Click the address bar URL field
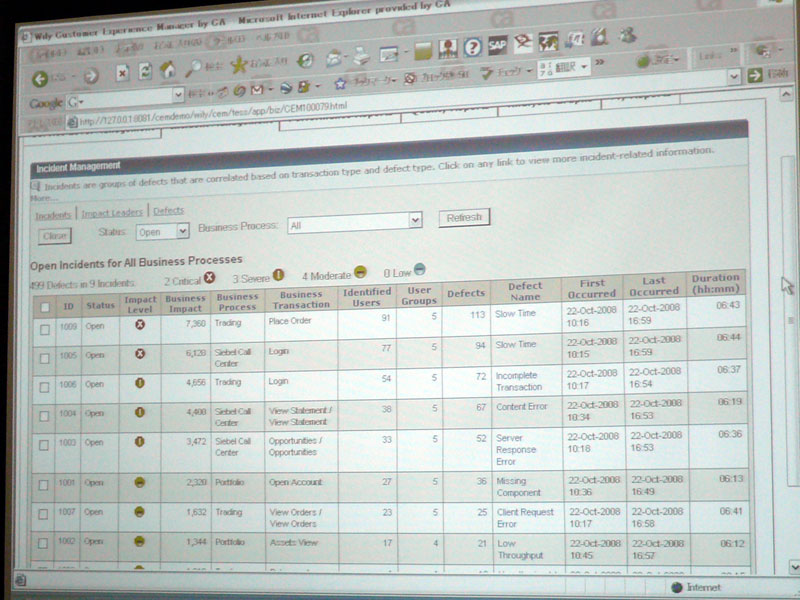800x600 pixels. click(x=403, y=98)
